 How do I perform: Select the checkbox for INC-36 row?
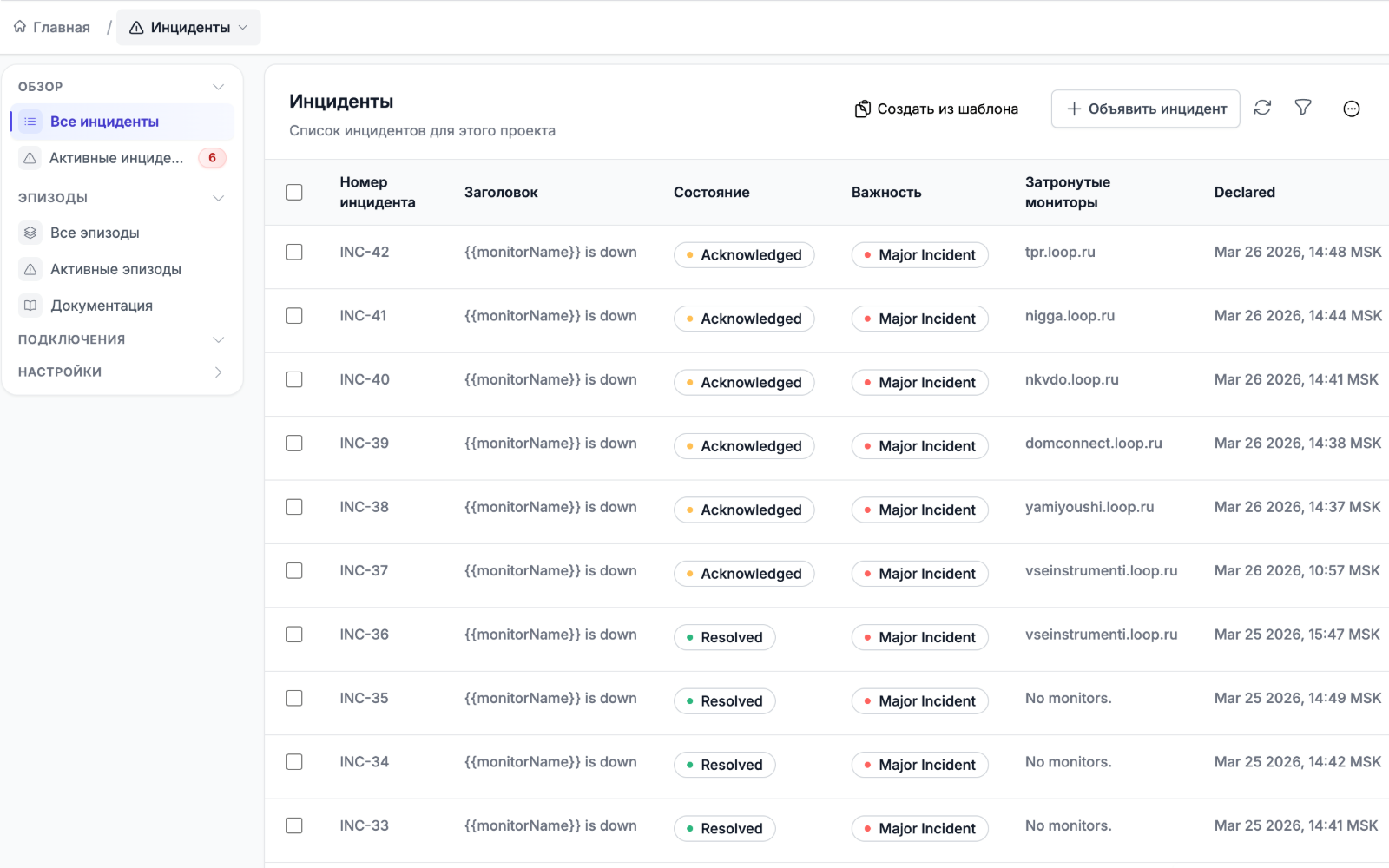pos(294,635)
